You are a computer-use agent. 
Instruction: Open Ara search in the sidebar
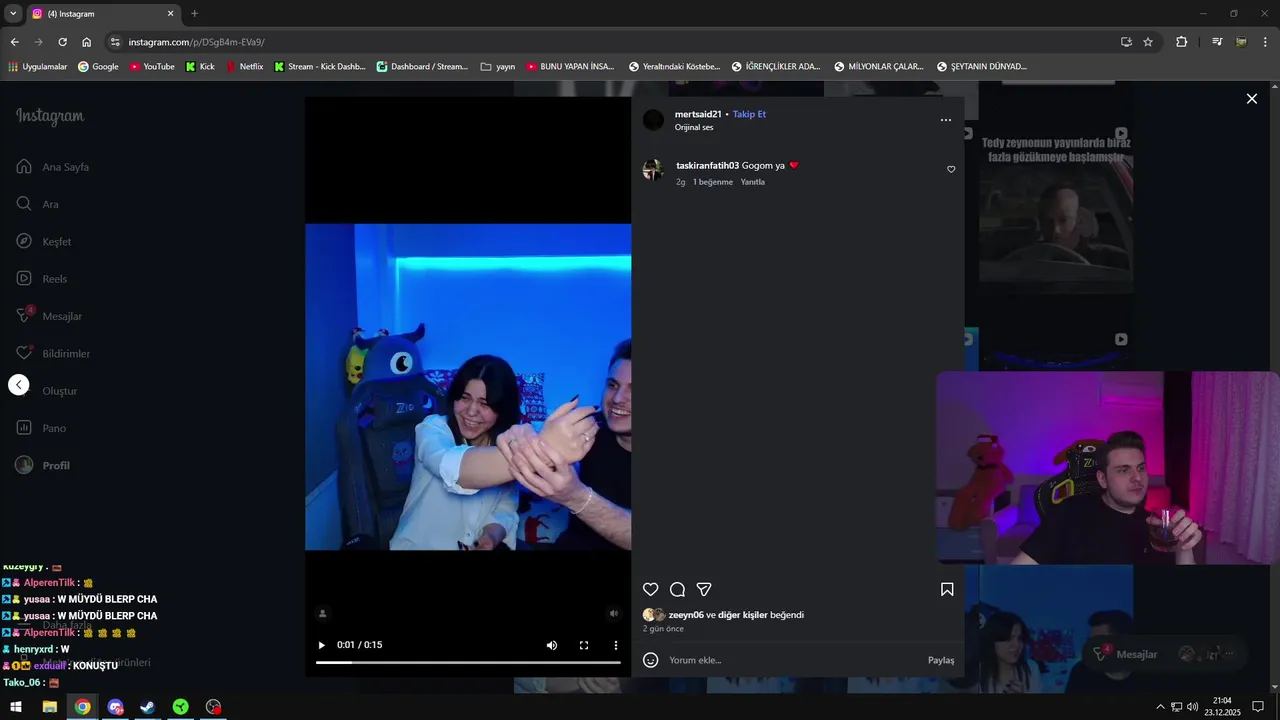point(38,204)
